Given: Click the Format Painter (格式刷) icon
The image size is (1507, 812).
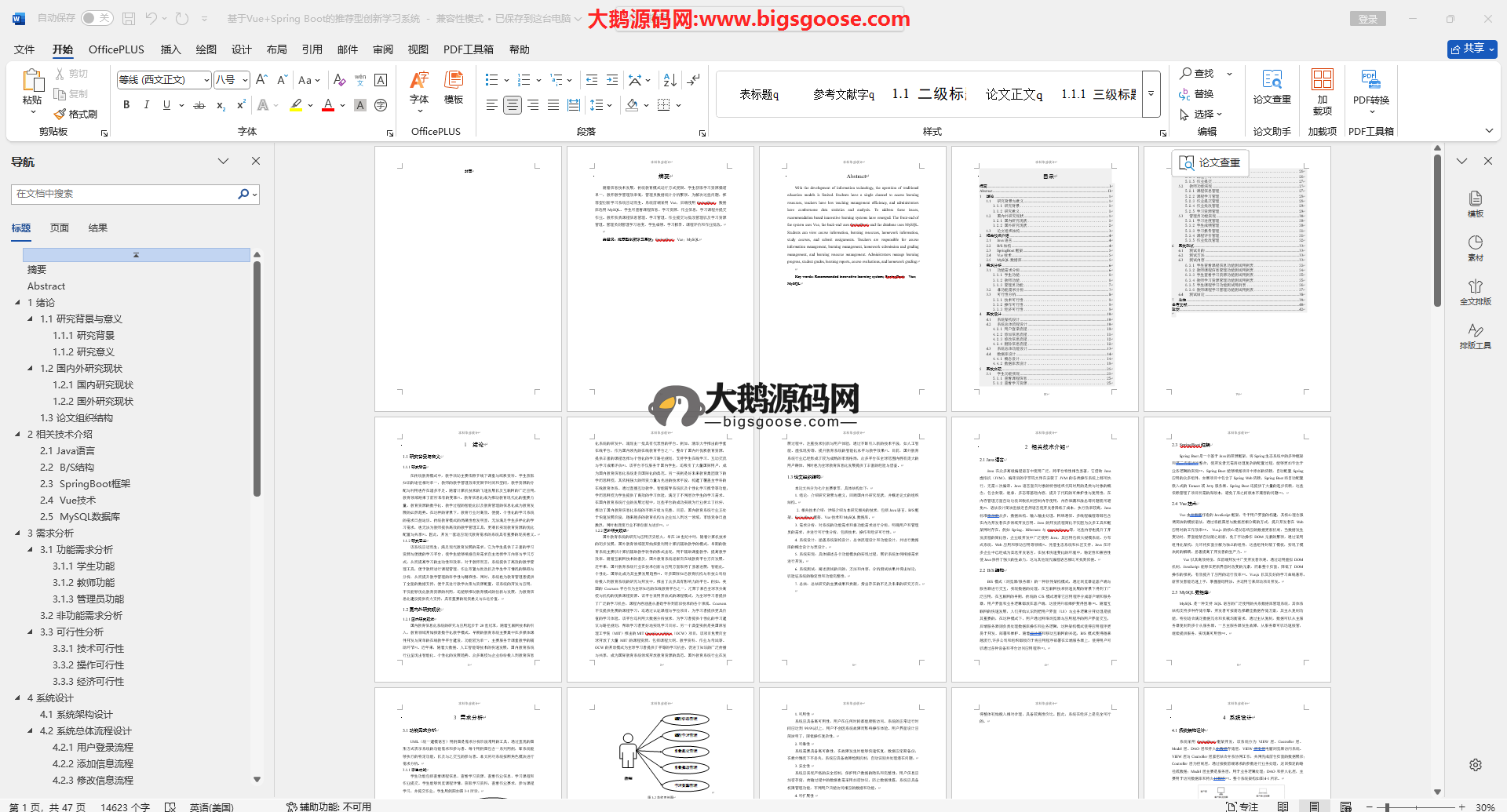Looking at the screenshot, I should [x=76, y=114].
